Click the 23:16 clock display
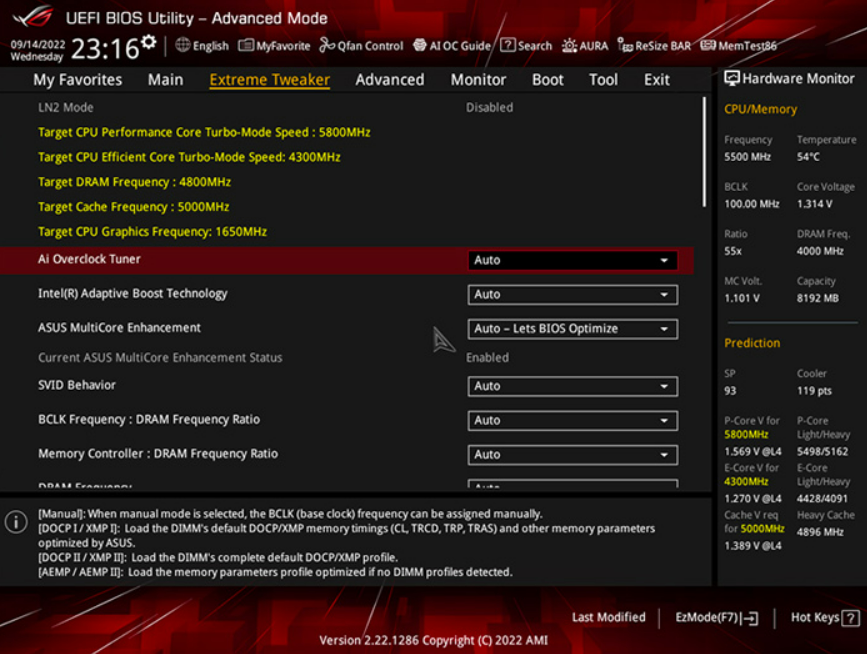The image size is (867, 654). click(105, 49)
